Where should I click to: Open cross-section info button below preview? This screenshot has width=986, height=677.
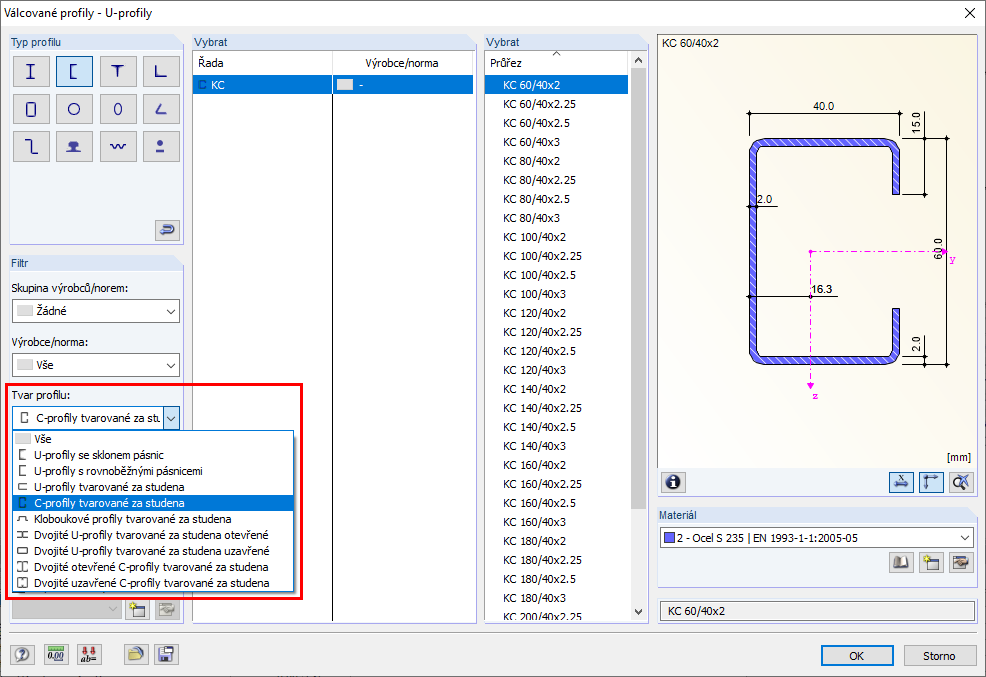[673, 482]
